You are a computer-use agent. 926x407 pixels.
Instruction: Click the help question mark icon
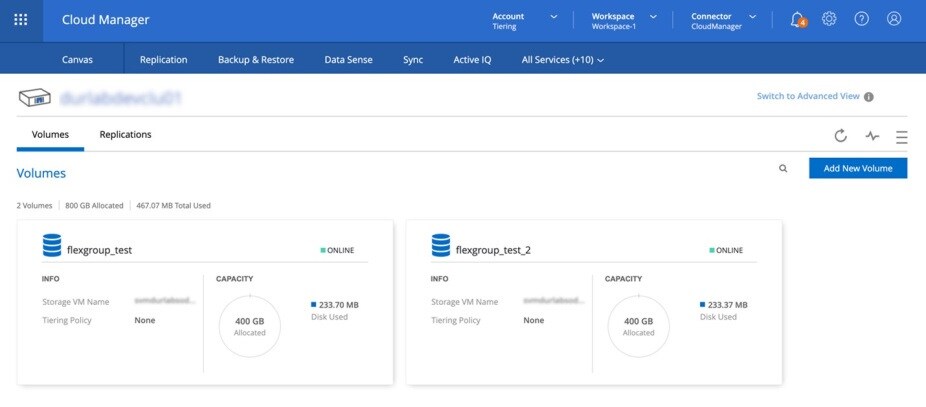tap(861, 19)
